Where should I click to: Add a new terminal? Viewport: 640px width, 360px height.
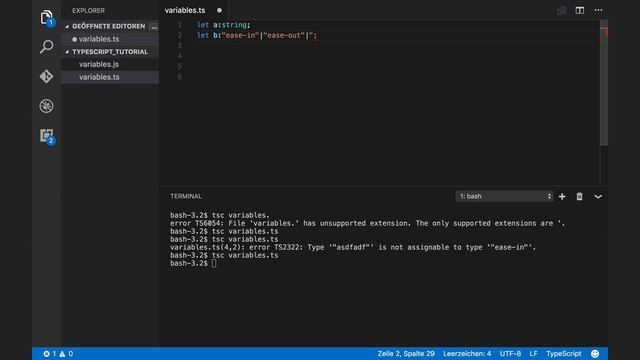pos(562,196)
